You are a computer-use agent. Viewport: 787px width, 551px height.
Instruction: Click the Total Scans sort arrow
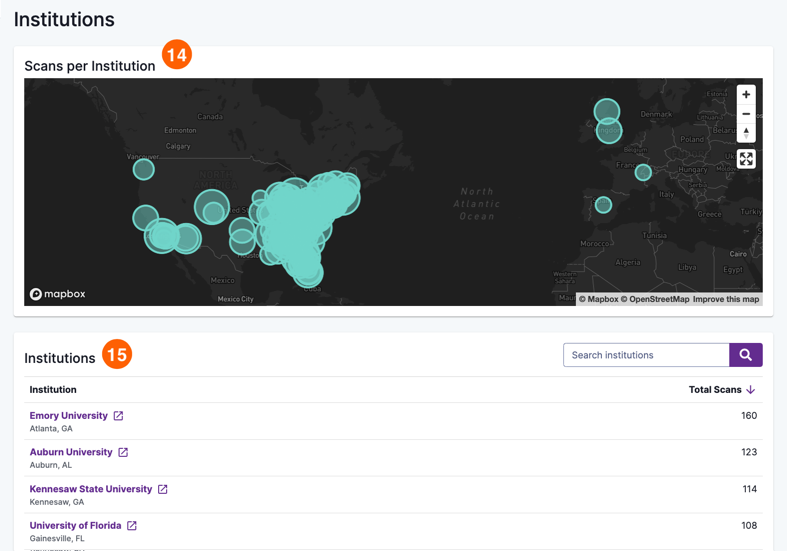point(750,389)
